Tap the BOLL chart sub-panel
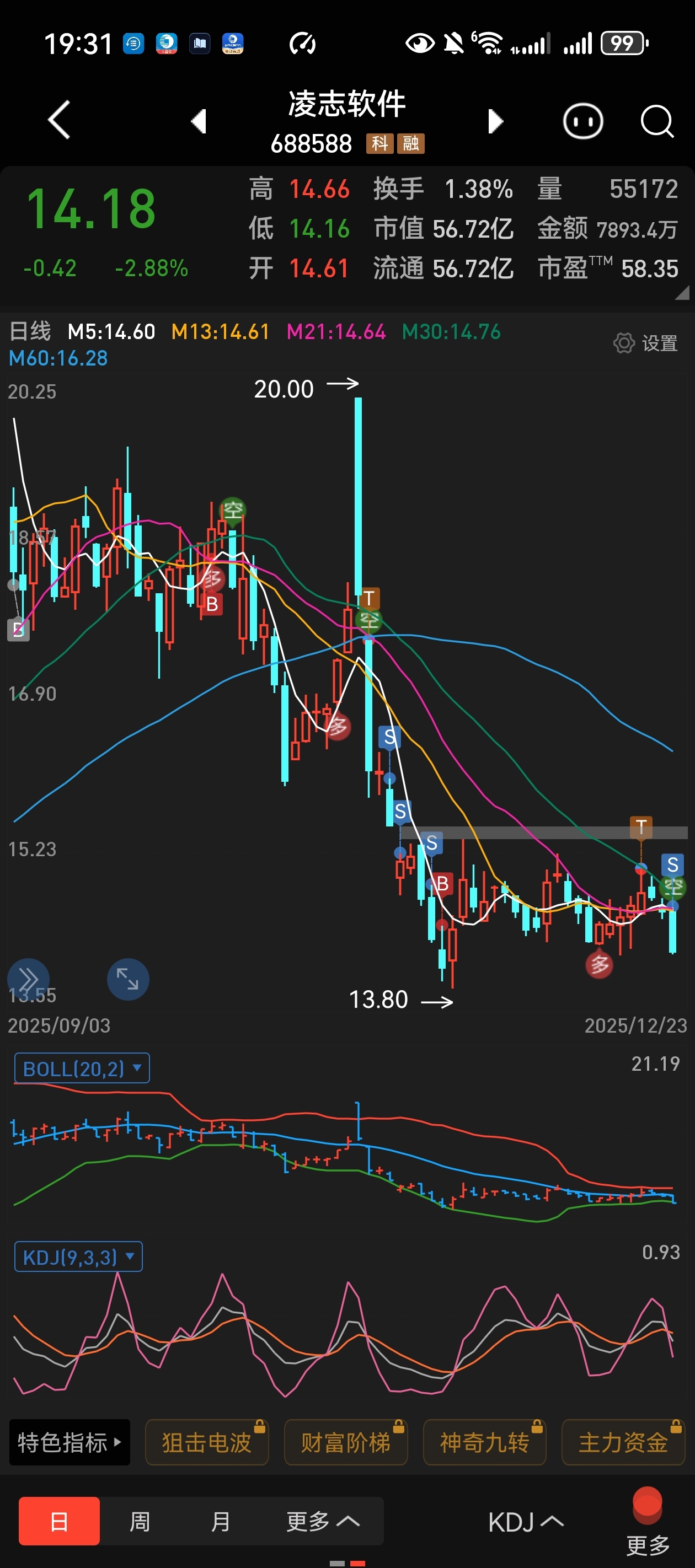This screenshot has width=695, height=1568. tap(347, 1135)
